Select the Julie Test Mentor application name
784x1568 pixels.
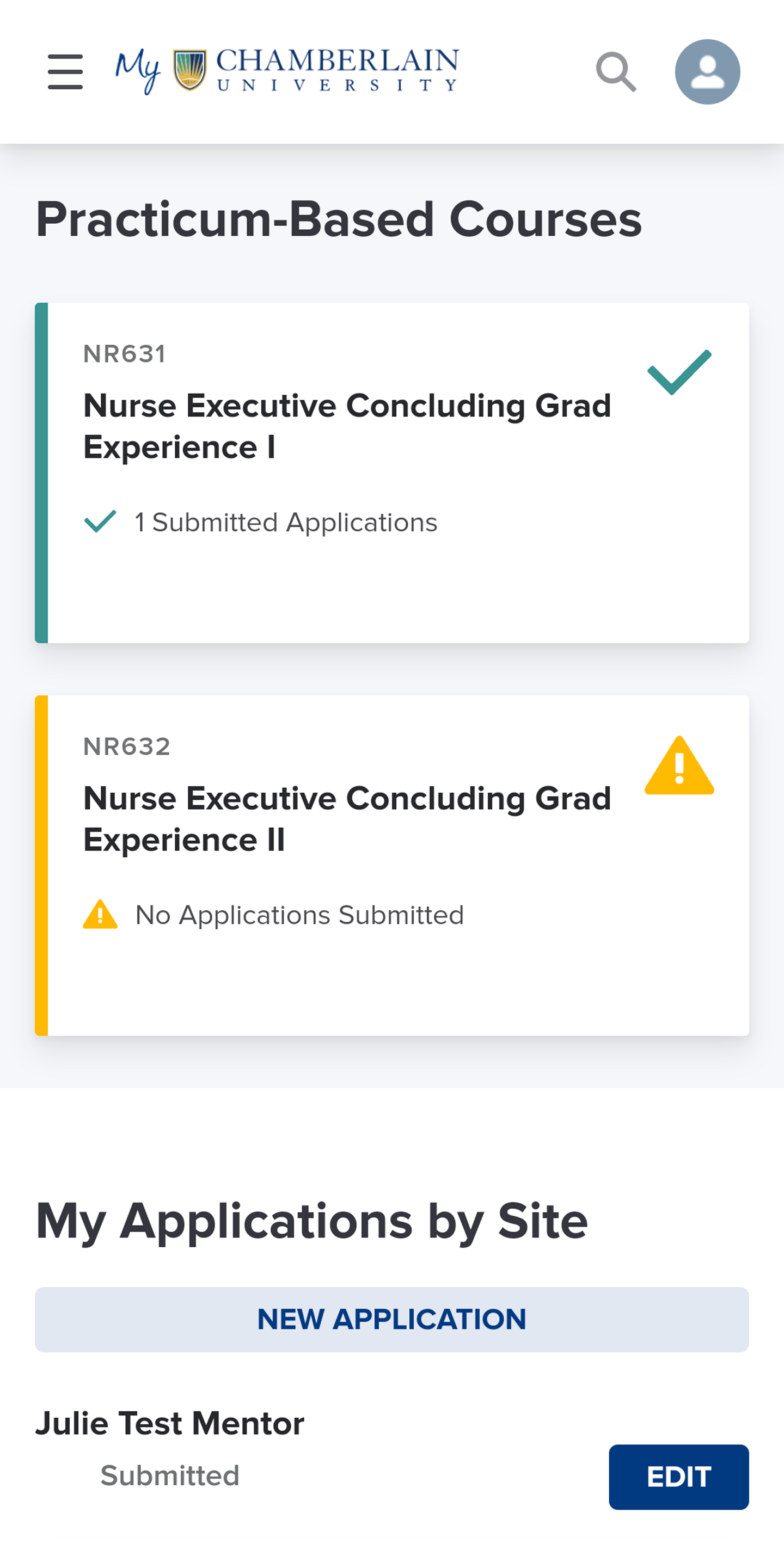pos(170,1423)
